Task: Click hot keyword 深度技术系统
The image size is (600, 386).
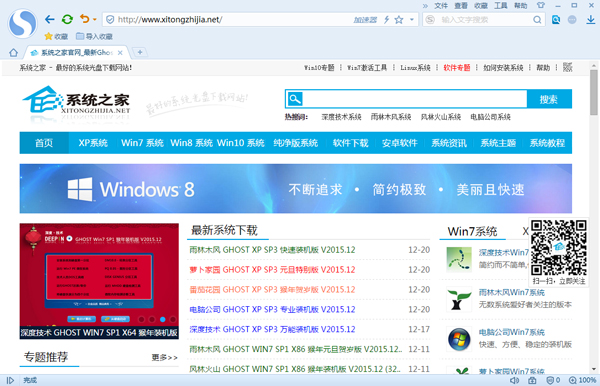Action: (x=341, y=117)
